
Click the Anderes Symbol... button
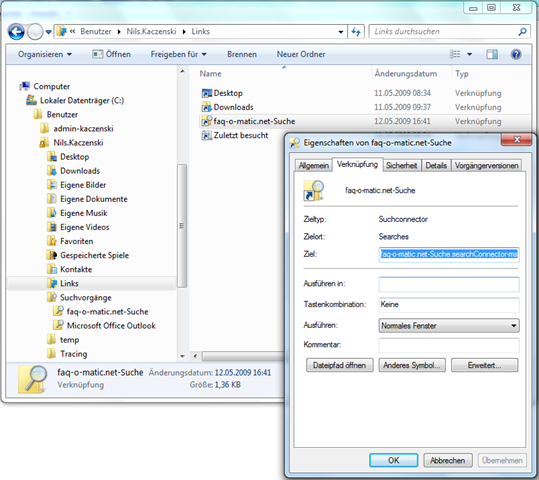412,366
